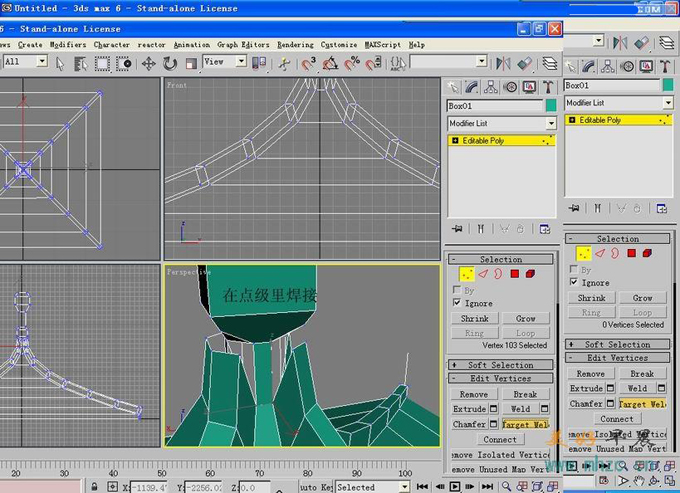The width and height of the screenshot is (680, 493).
Task: Click Pin Stack icon in left panel
Action: click(456, 229)
